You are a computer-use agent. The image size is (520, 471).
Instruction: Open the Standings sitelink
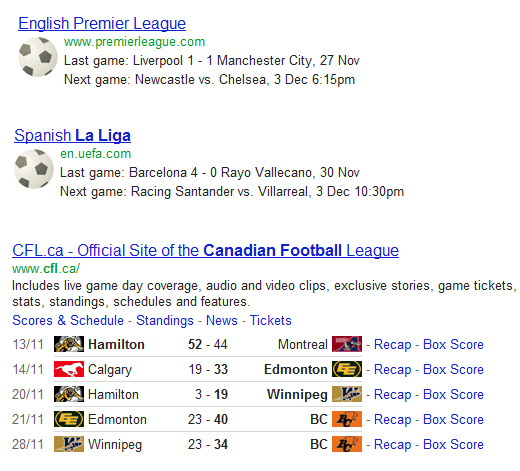click(165, 320)
